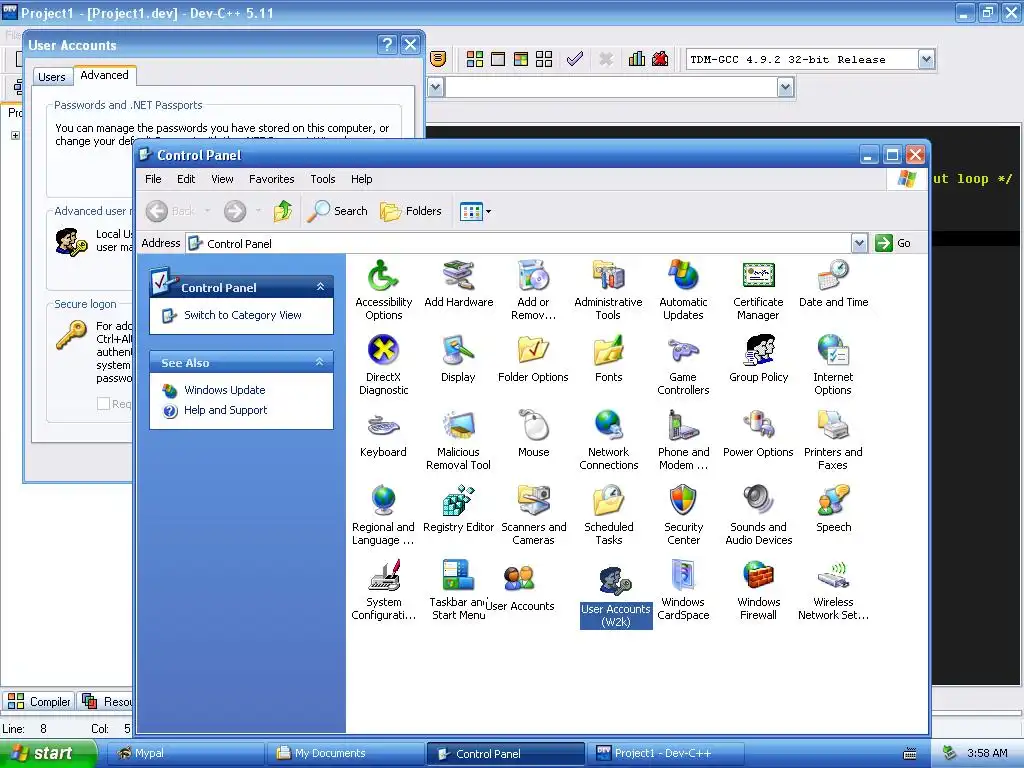Open Windows Firewall icon

[758, 590]
